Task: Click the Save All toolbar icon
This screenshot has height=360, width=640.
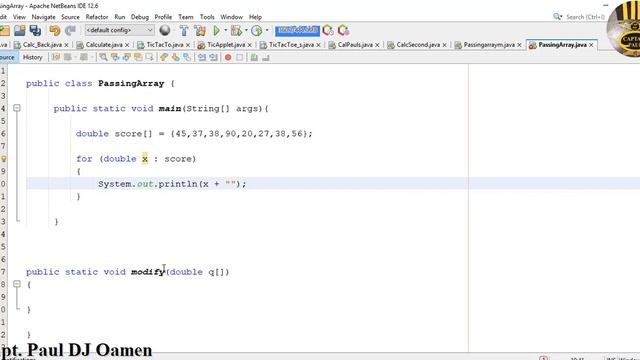Action: click(35, 30)
